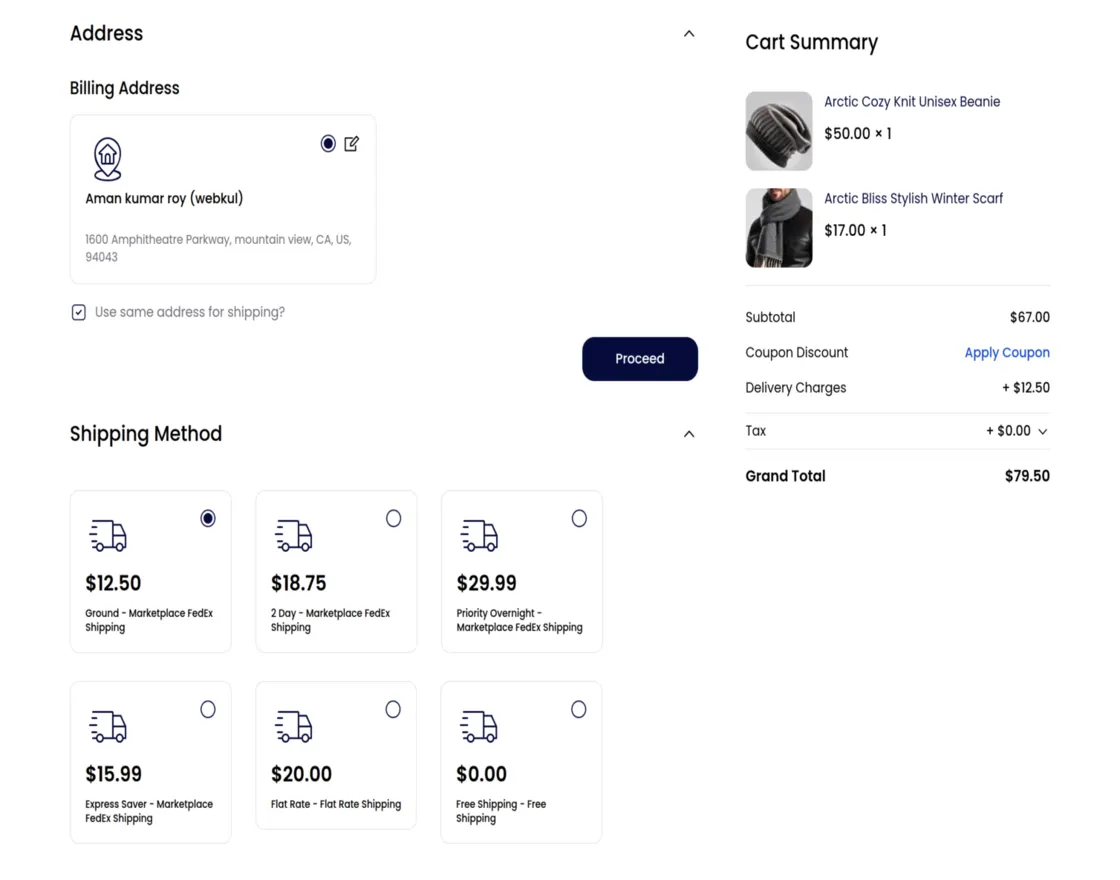Click the Coupon Discount label
The width and height of the screenshot is (1120, 880).
[x=796, y=352]
